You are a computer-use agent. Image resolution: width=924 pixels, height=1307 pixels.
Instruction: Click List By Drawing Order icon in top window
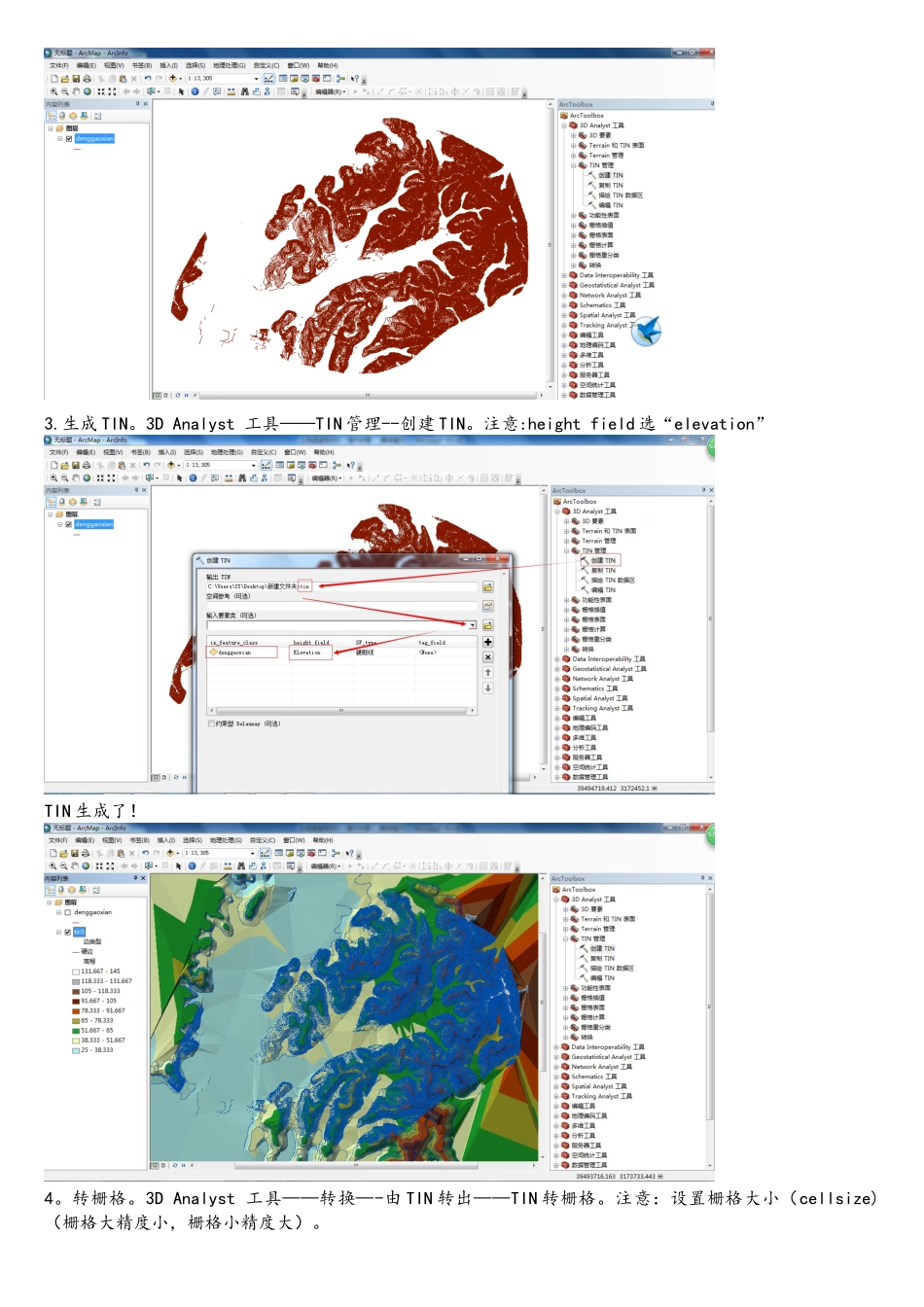point(52,116)
